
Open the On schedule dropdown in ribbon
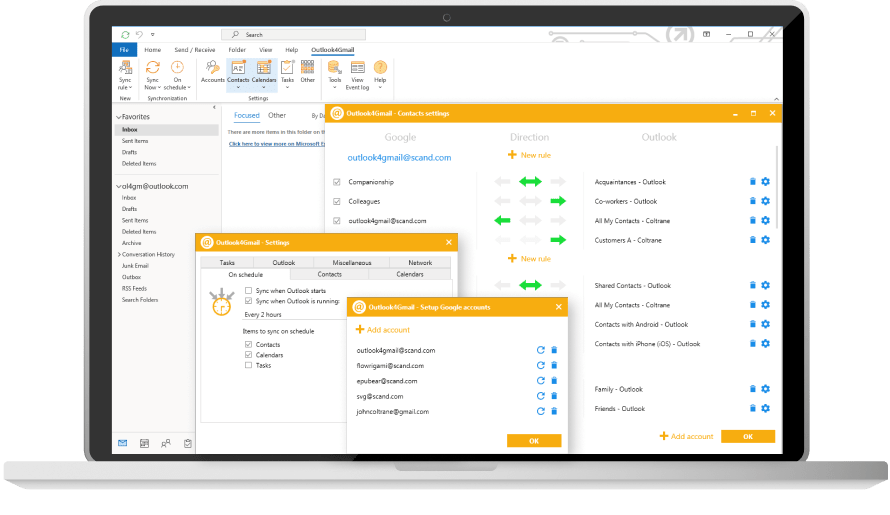click(x=177, y=75)
